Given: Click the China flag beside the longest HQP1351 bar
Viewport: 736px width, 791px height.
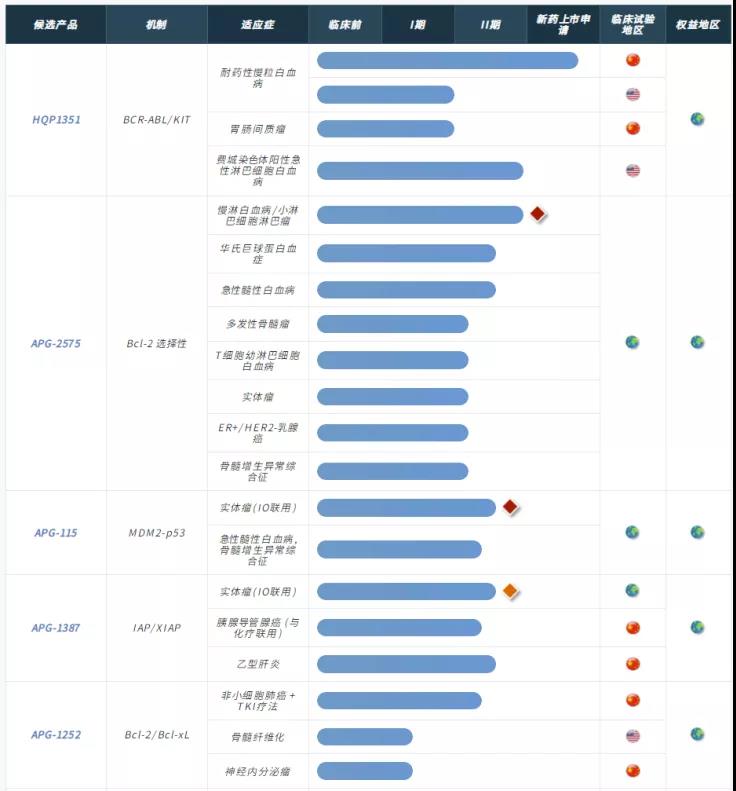Looking at the screenshot, I should point(633,60).
